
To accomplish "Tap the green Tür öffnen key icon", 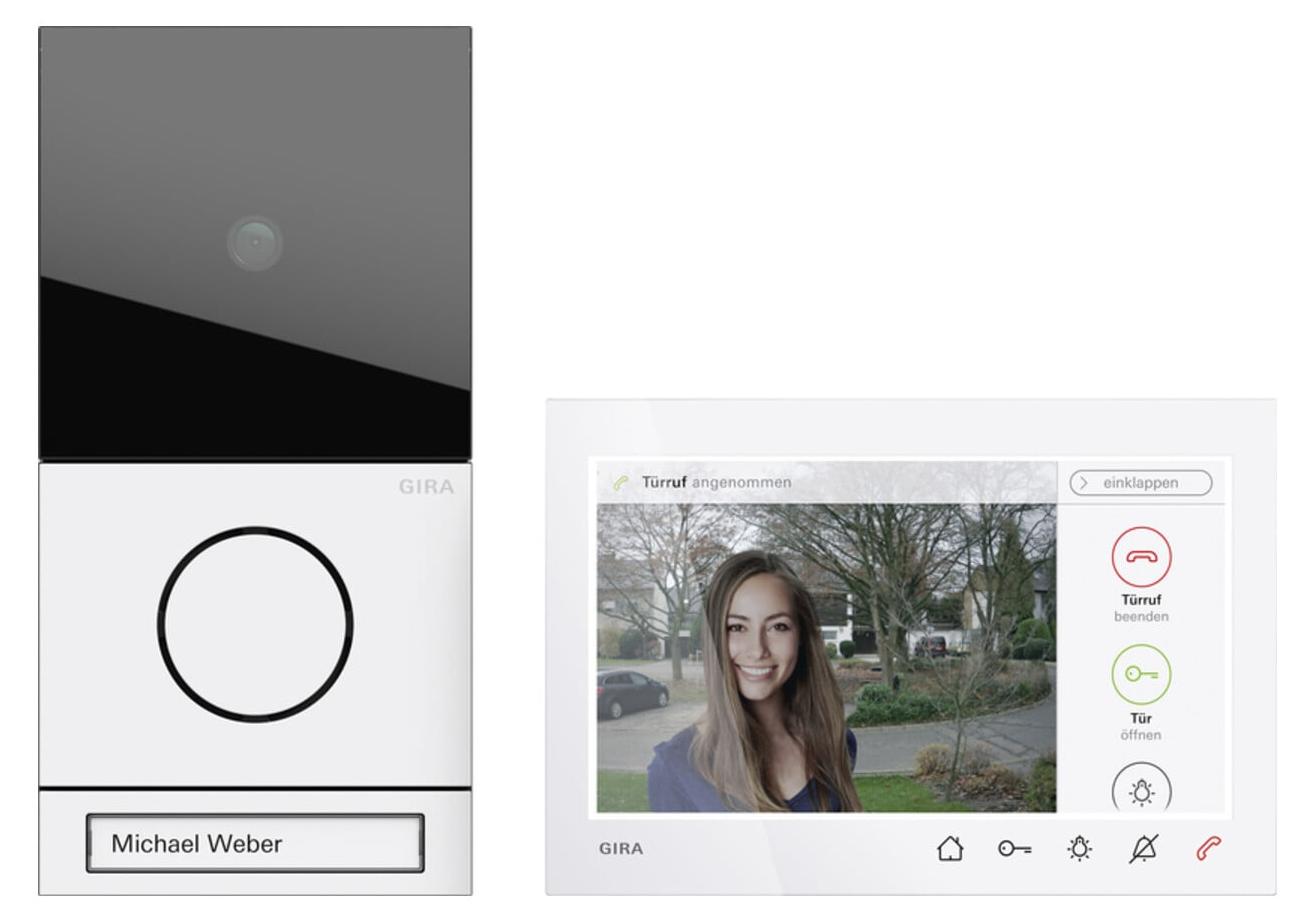I will (1141, 675).
